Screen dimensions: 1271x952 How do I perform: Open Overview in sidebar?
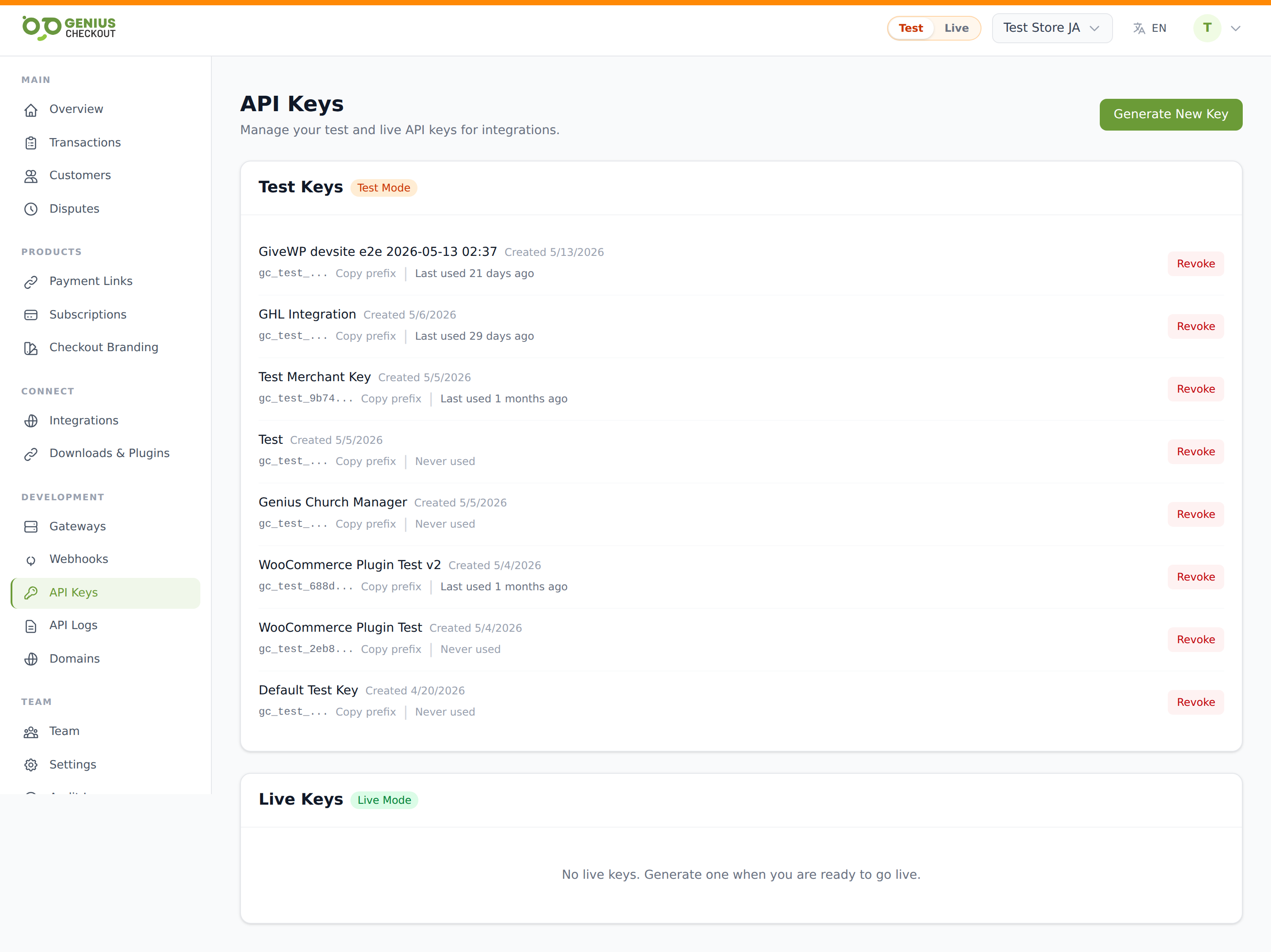pos(106,109)
